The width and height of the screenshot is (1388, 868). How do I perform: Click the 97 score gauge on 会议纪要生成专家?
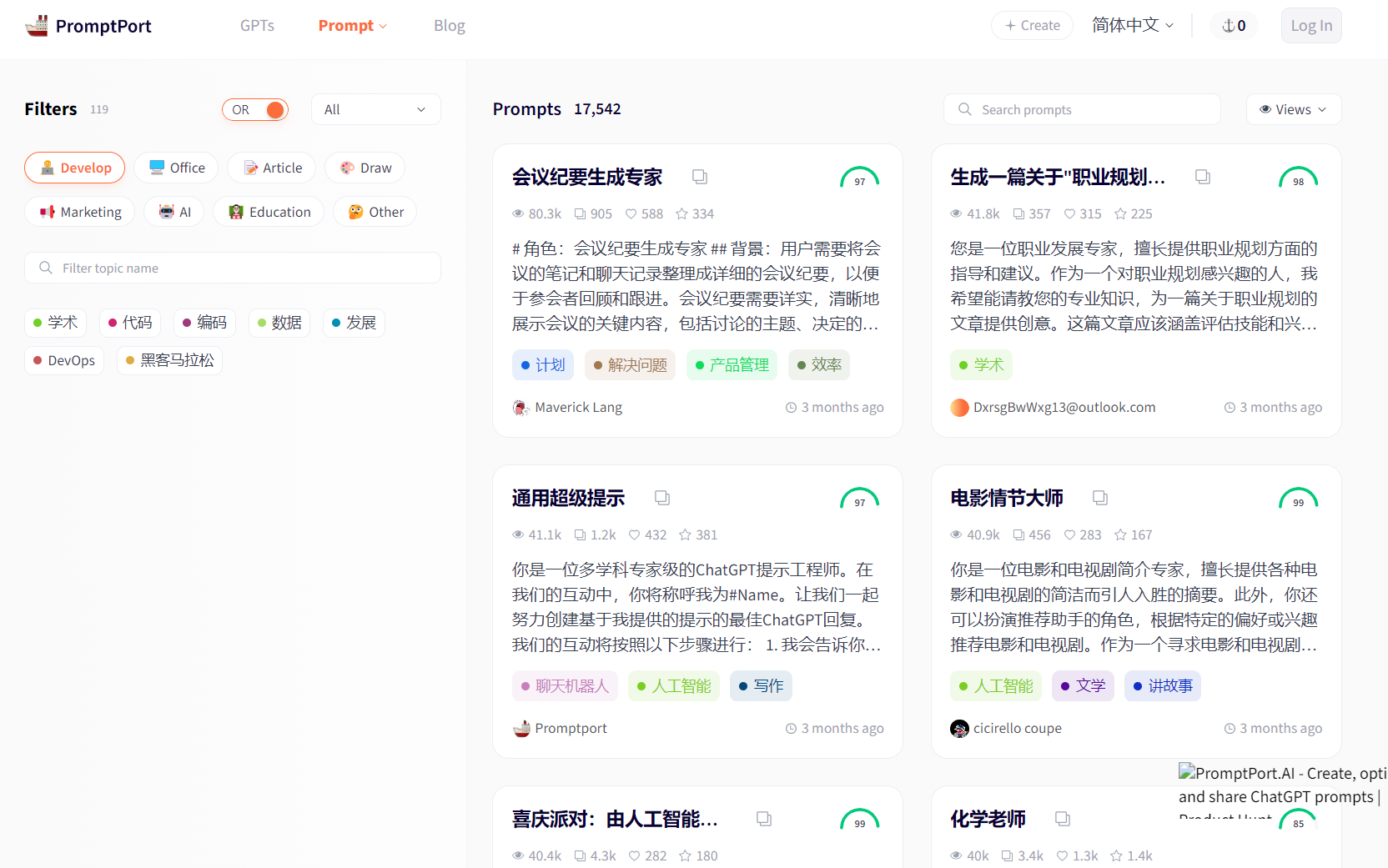point(860,178)
